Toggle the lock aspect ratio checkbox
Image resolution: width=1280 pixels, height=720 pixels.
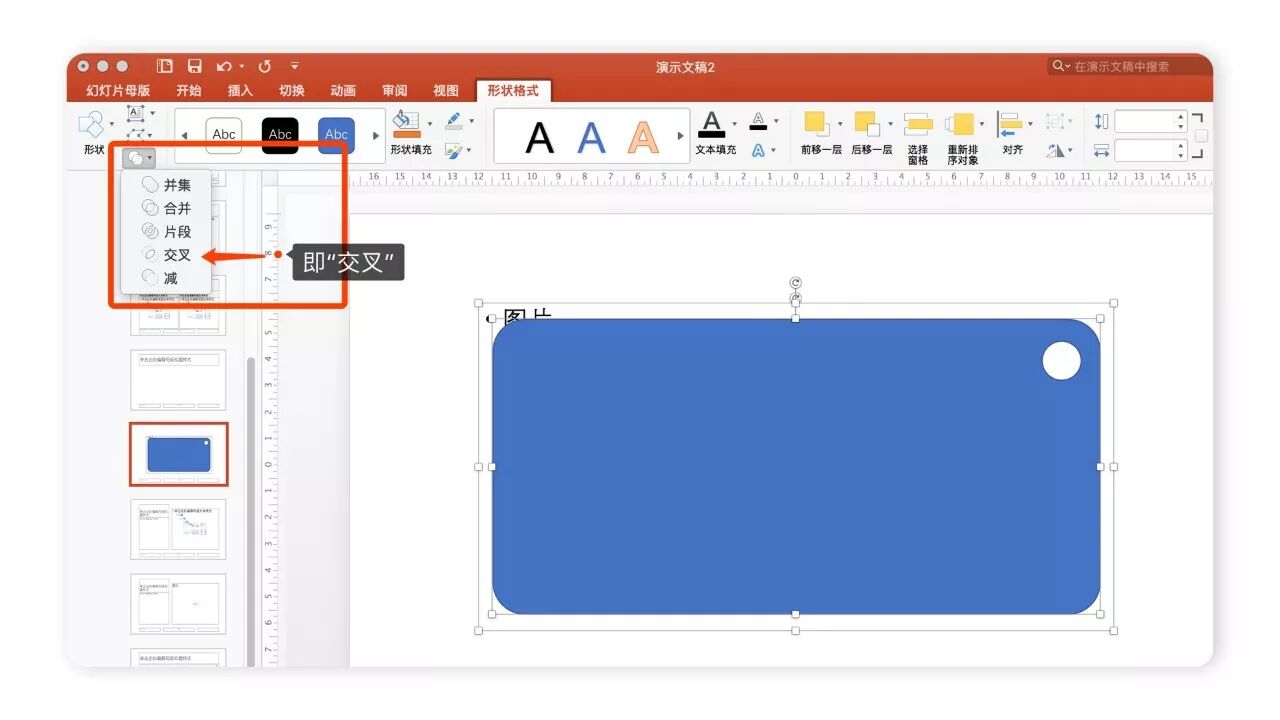[x=1201, y=136]
